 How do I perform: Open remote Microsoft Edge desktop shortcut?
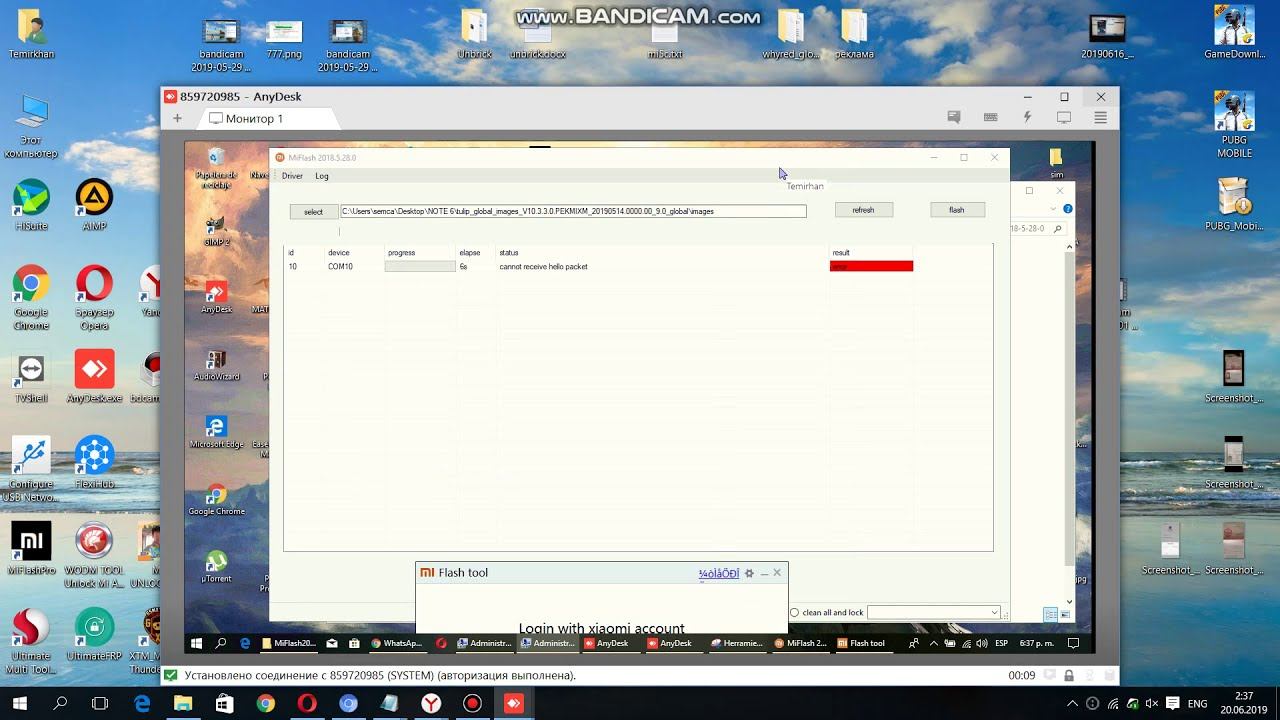(216, 432)
